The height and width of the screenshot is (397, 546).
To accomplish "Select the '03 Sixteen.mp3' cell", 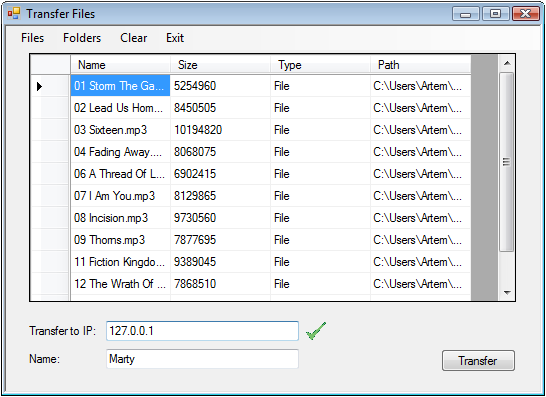I will [120, 130].
